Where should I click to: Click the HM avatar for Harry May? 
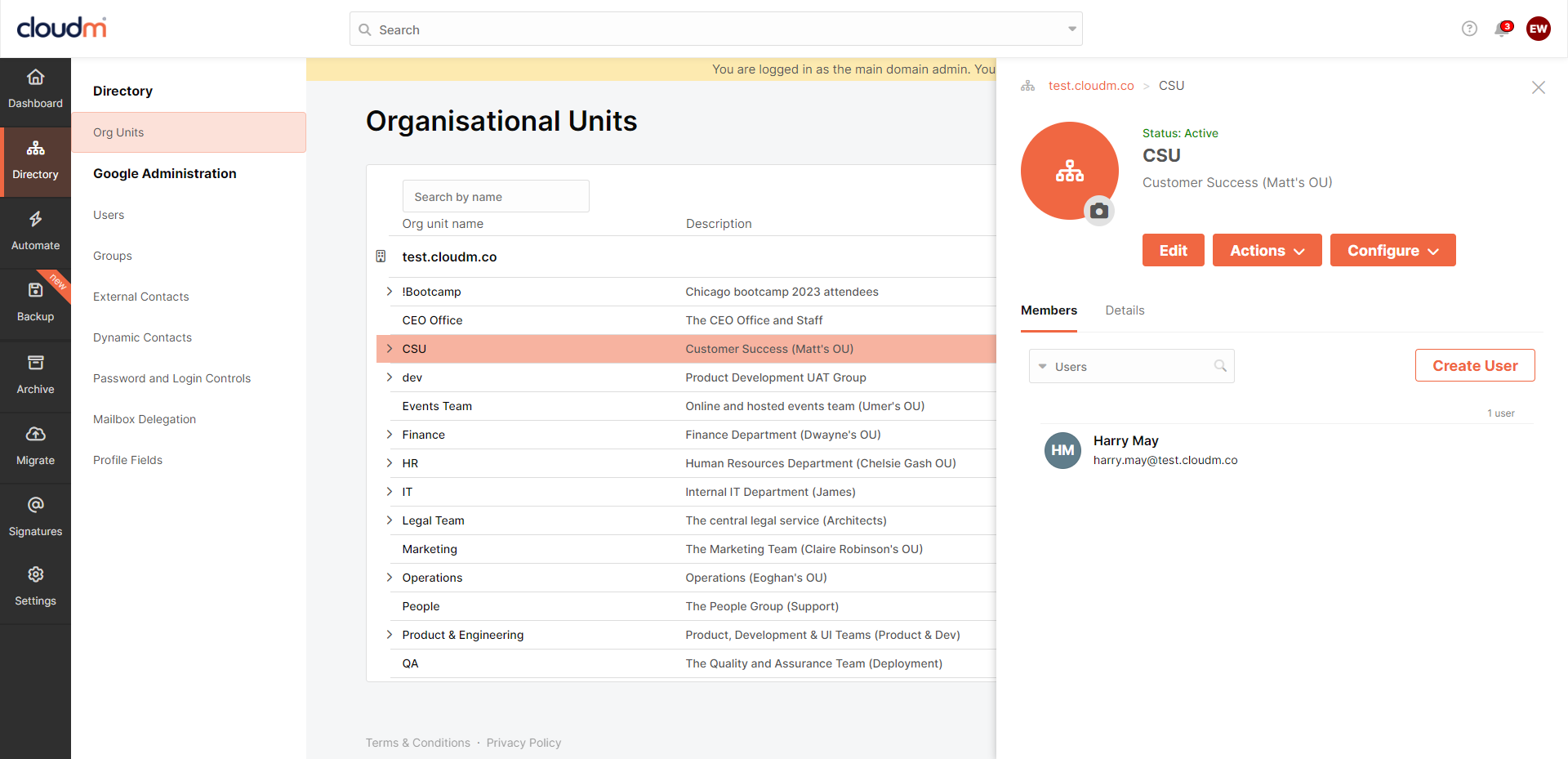pyautogui.click(x=1062, y=450)
